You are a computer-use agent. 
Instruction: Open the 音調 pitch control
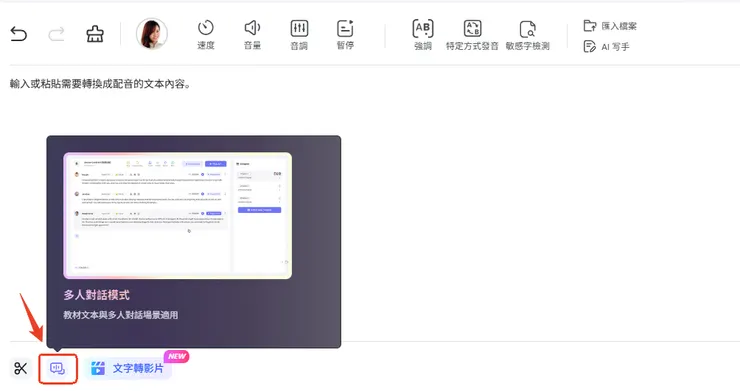click(x=299, y=35)
